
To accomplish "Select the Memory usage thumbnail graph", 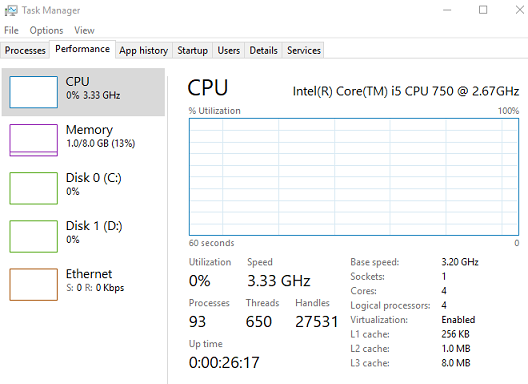I will pyautogui.click(x=34, y=140).
